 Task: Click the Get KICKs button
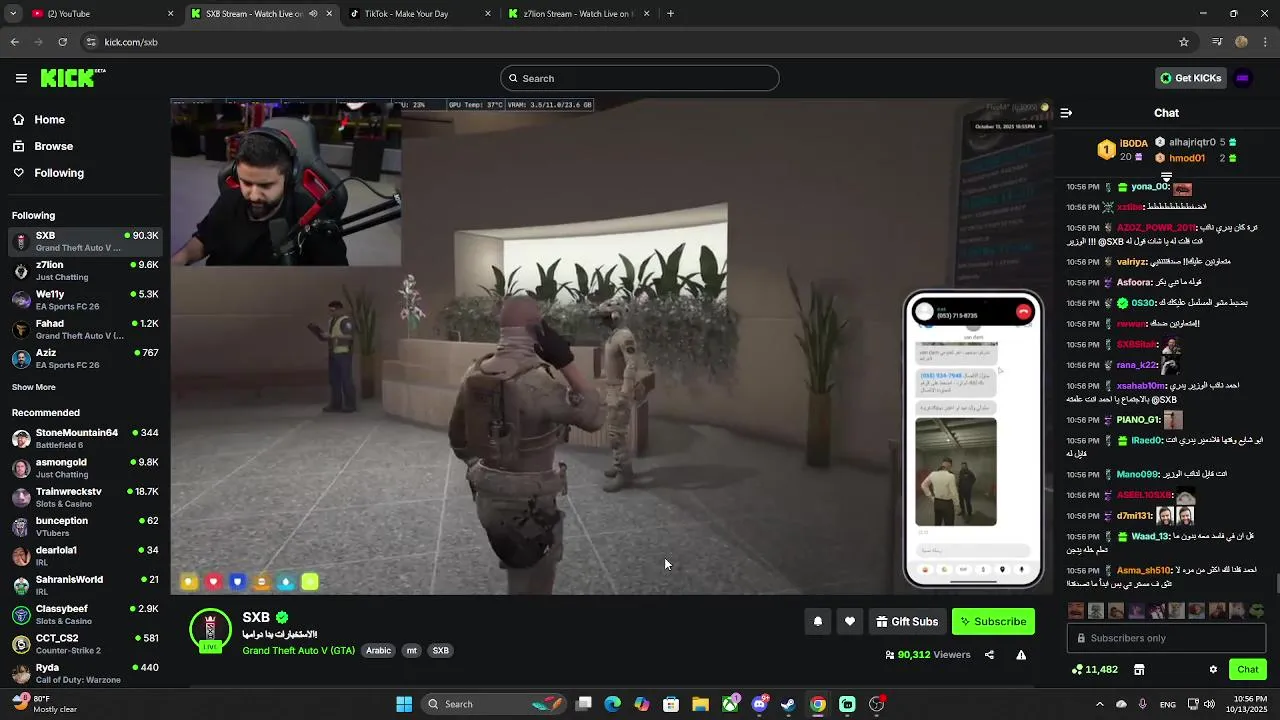pyautogui.click(x=1190, y=78)
